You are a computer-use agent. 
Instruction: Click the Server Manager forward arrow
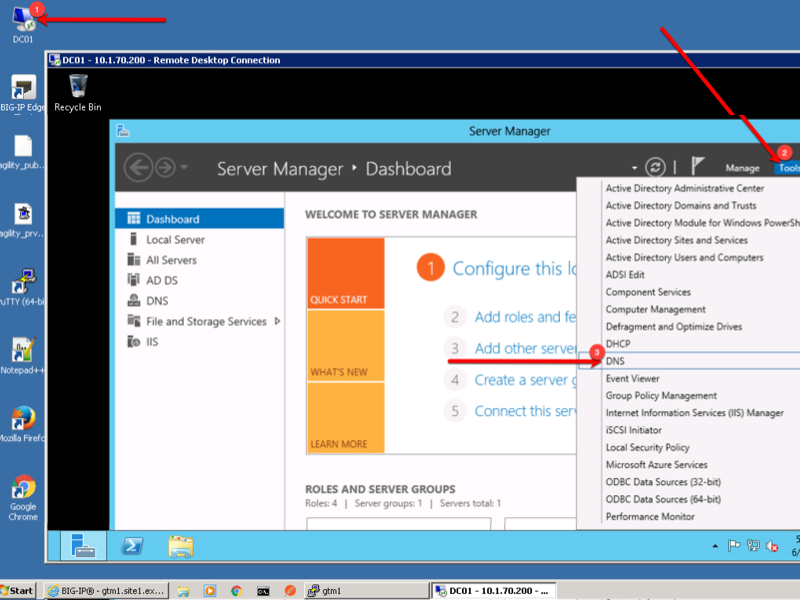tap(165, 167)
